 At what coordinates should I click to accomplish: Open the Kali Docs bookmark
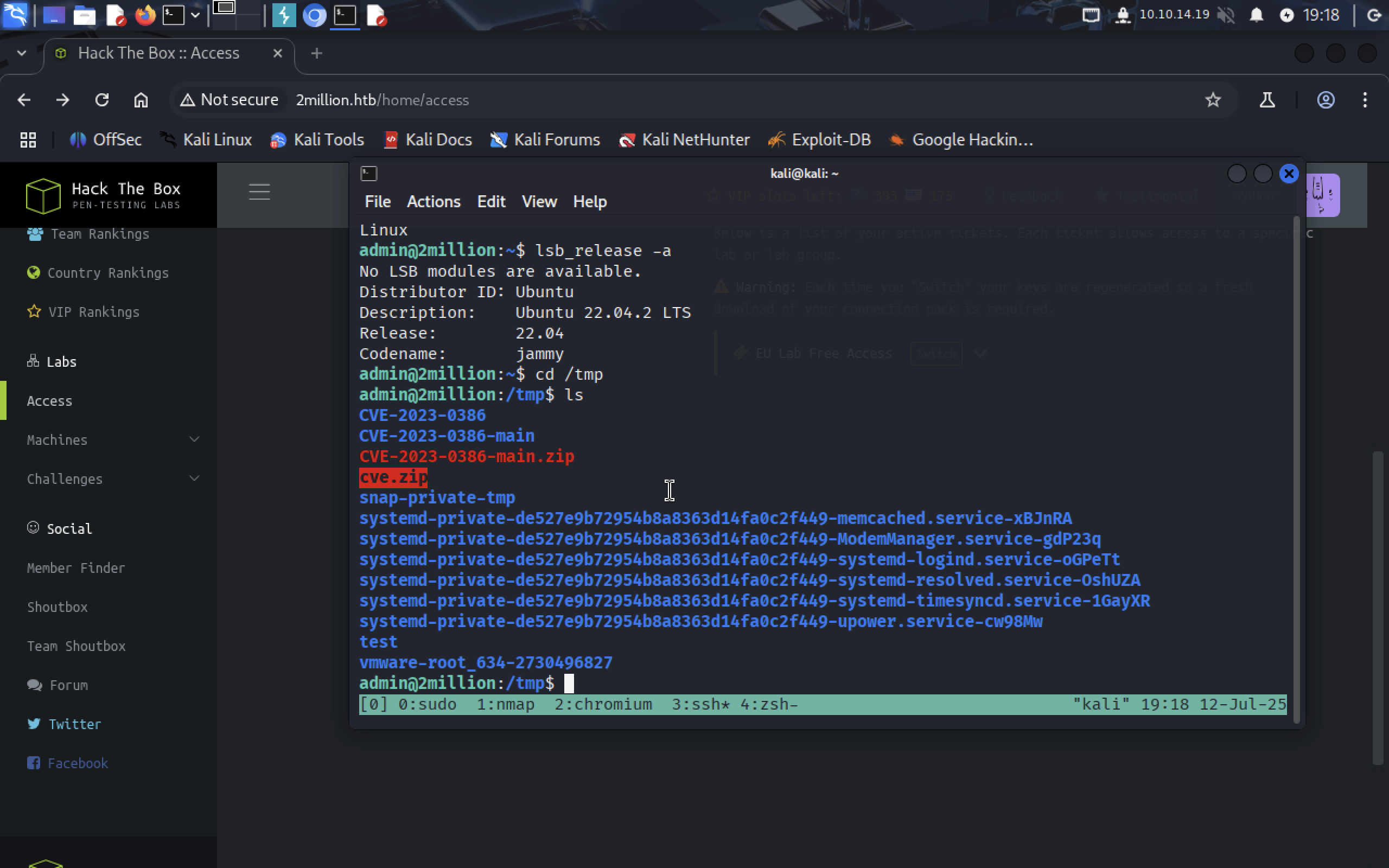[x=428, y=139]
